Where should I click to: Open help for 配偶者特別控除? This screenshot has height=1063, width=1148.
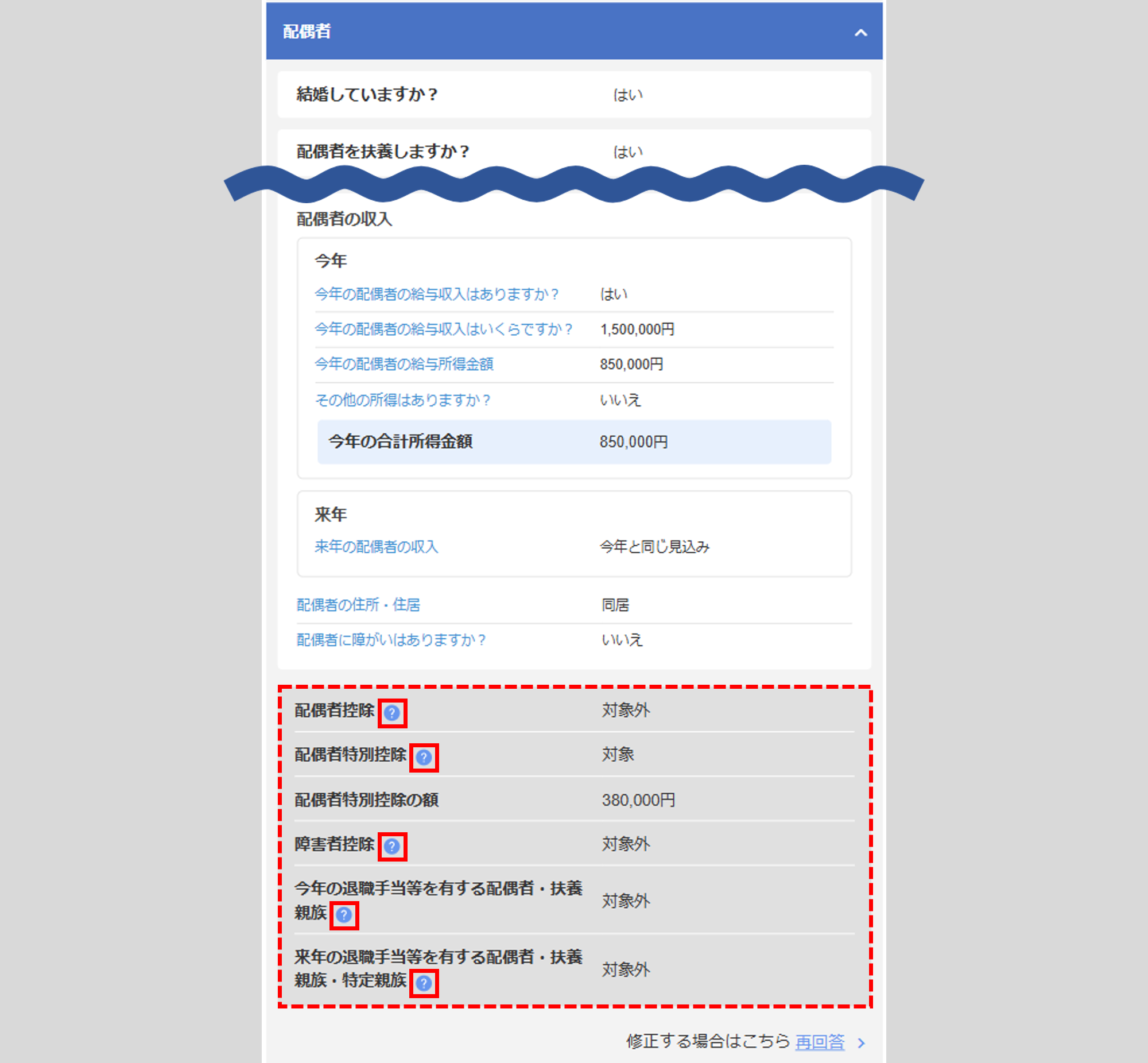[x=424, y=757]
